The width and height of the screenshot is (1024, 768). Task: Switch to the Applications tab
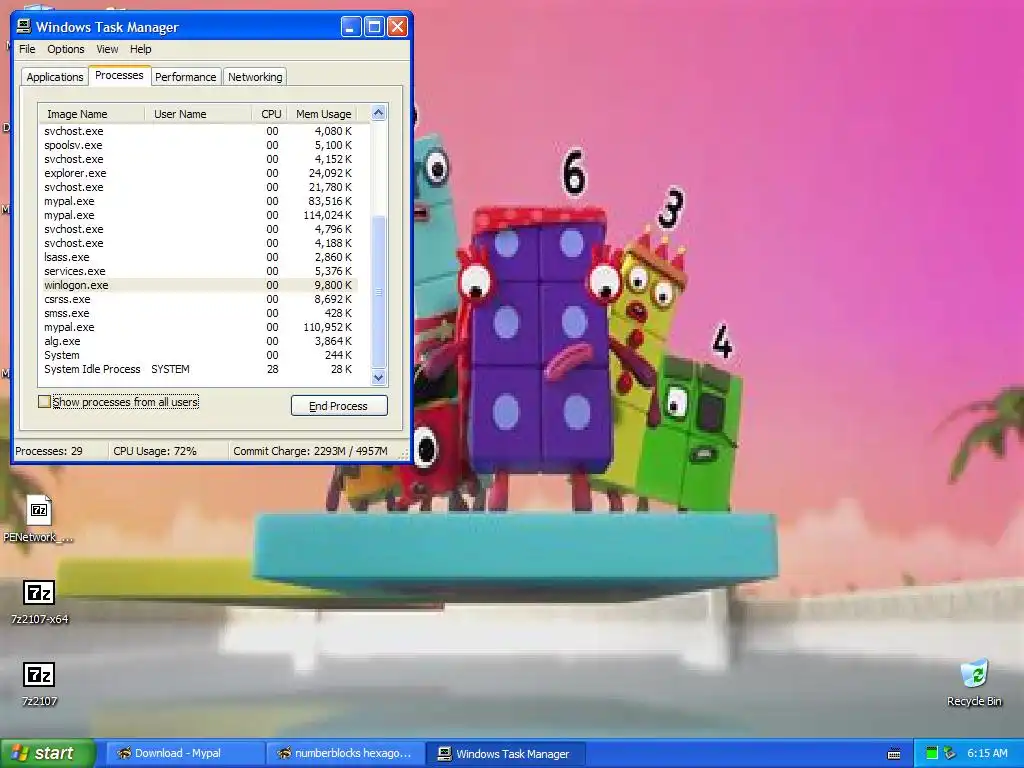(x=55, y=76)
